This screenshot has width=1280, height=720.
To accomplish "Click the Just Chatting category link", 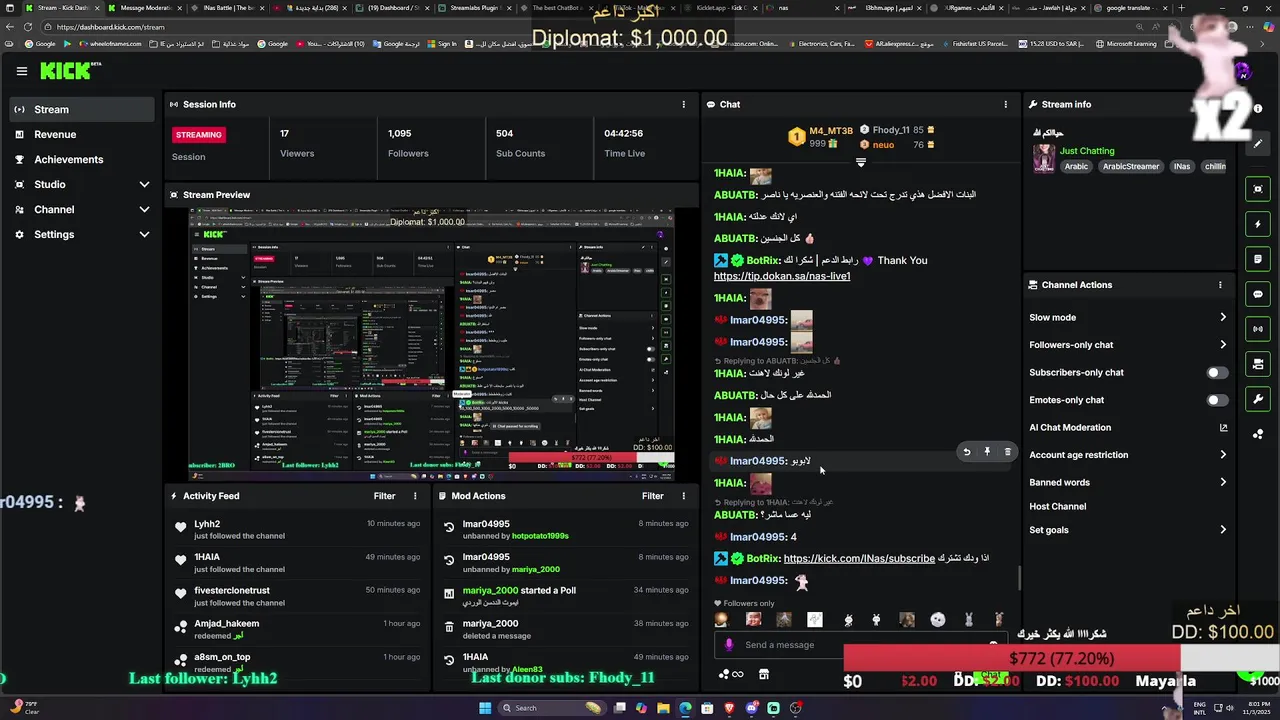I will coord(1087,151).
